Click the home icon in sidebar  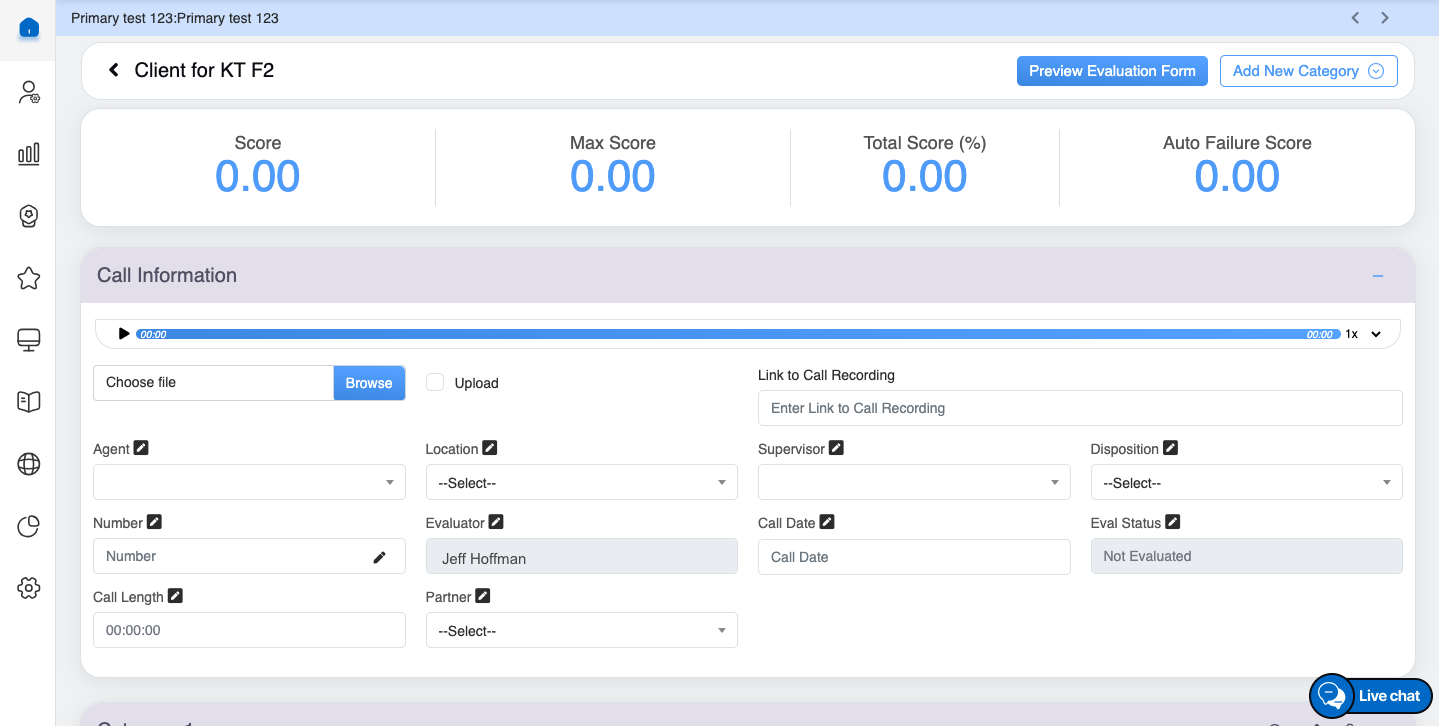pos(29,28)
